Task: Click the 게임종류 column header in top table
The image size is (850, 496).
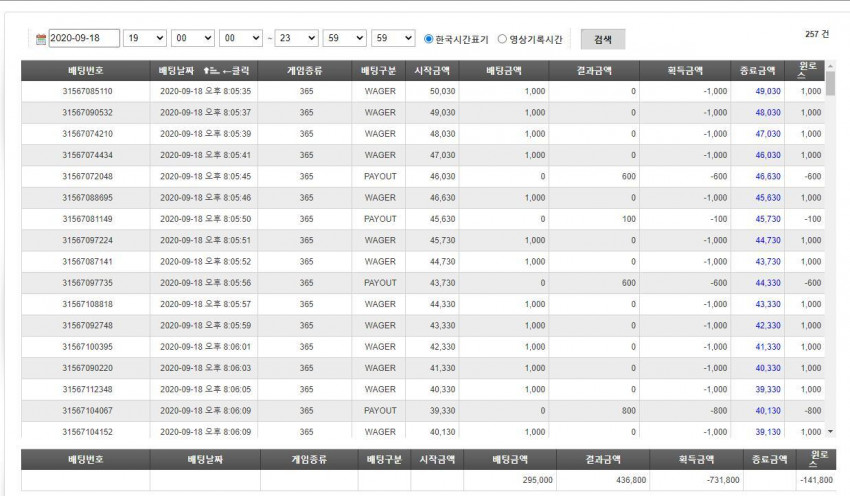Action: (305, 70)
